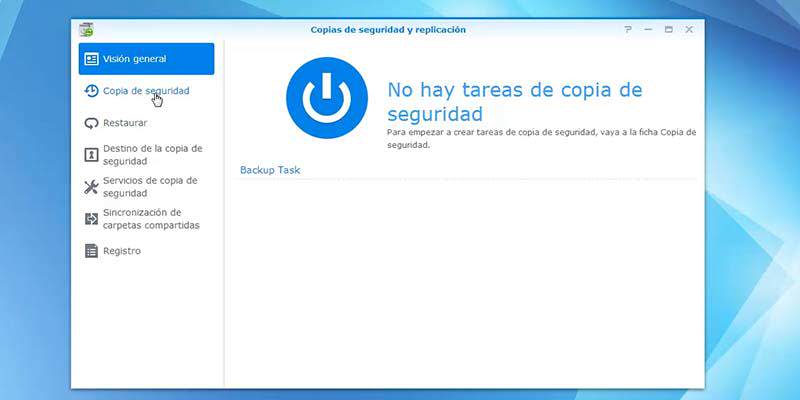Image resolution: width=800 pixels, height=400 pixels.
Task: Click the Destino de la copia icon
Action: [91, 155]
